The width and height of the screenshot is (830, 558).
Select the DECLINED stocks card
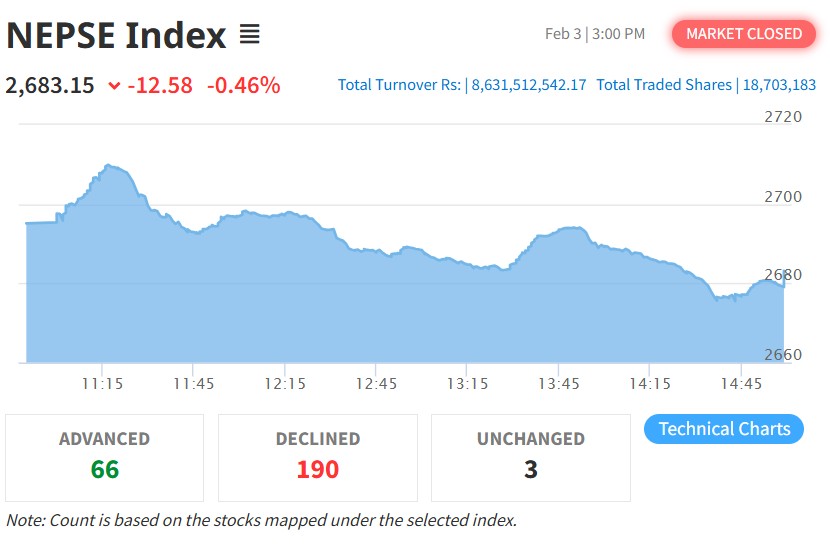click(x=317, y=457)
